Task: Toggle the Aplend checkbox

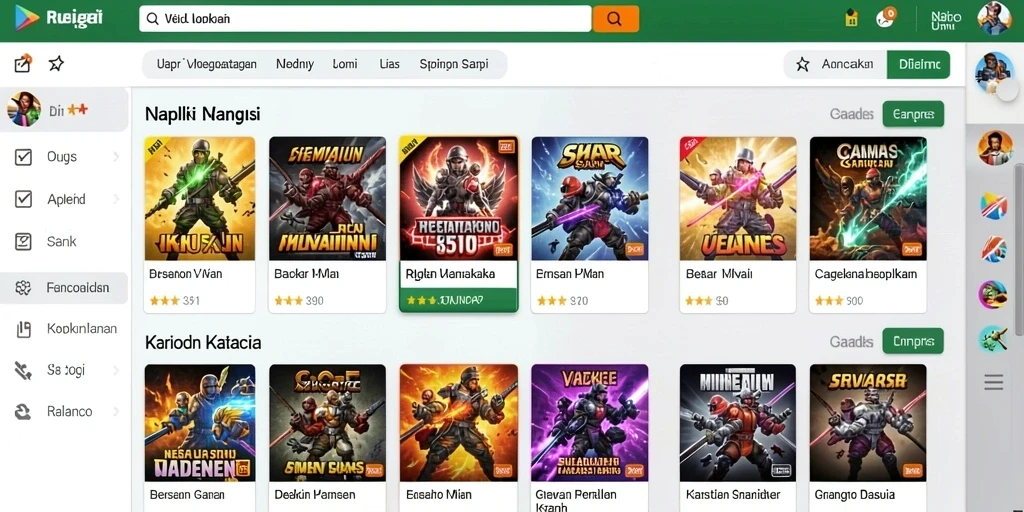Action: [x=24, y=199]
